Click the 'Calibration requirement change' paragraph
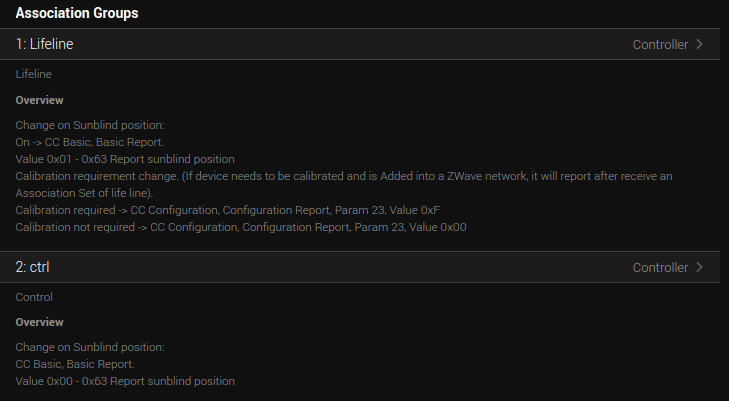This screenshot has height=401, width=729. point(344,184)
